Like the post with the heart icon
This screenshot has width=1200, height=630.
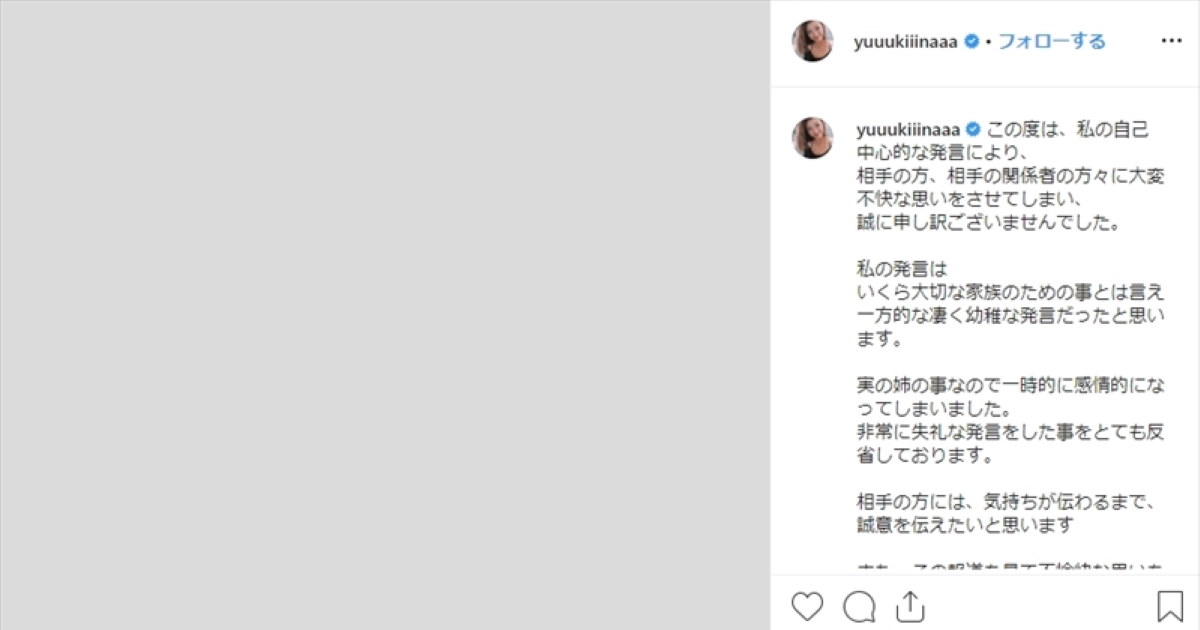[807, 607]
